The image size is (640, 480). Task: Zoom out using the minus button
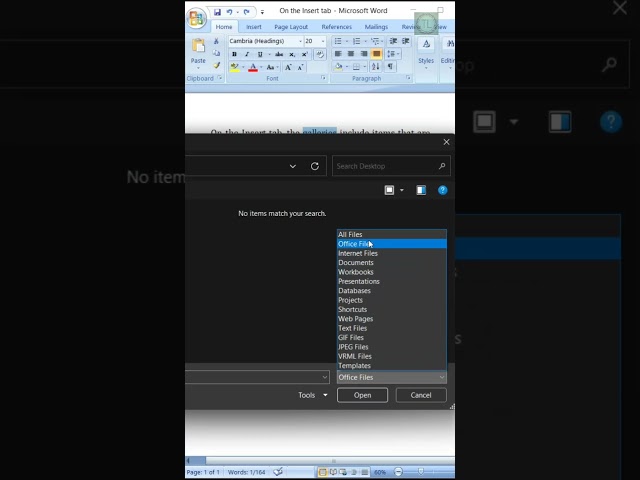tap(398, 472)
